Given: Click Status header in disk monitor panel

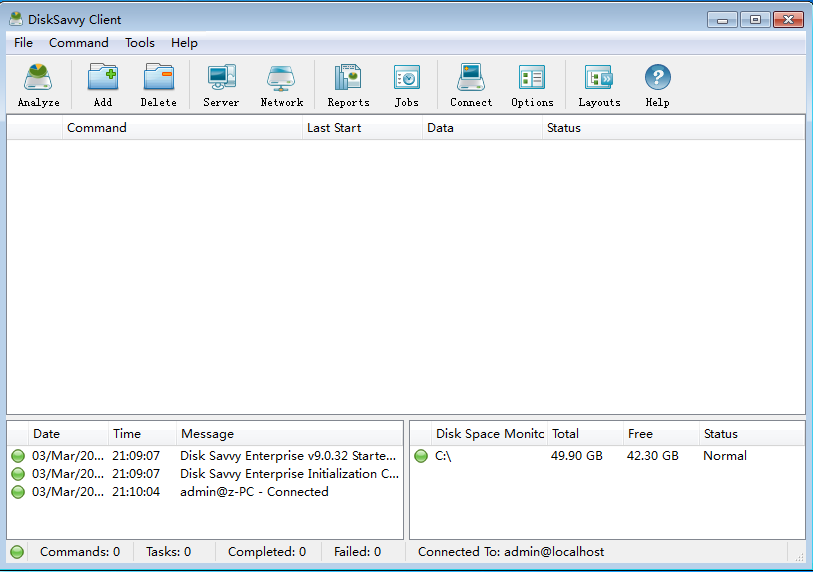Looking at the screenshot, I should pyautogui.click(x=752, y=434).
